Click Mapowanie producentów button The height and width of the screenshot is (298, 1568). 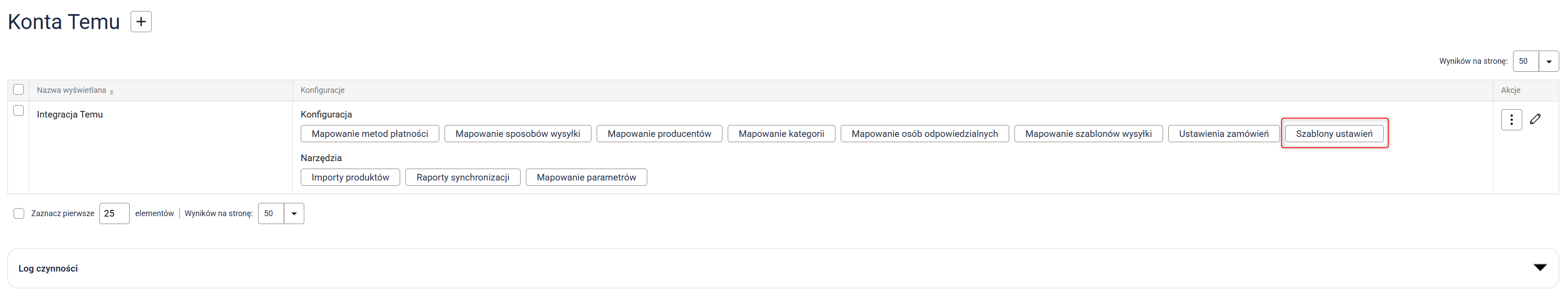(659, 133)
